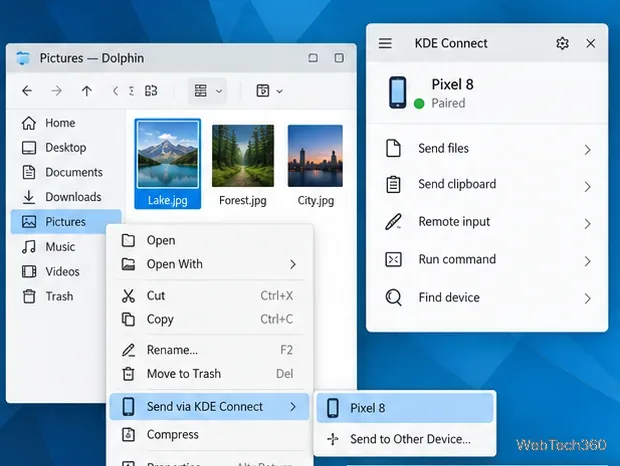Click the Lake.jpg file name label
620x466 pixels.
point(168,200)
